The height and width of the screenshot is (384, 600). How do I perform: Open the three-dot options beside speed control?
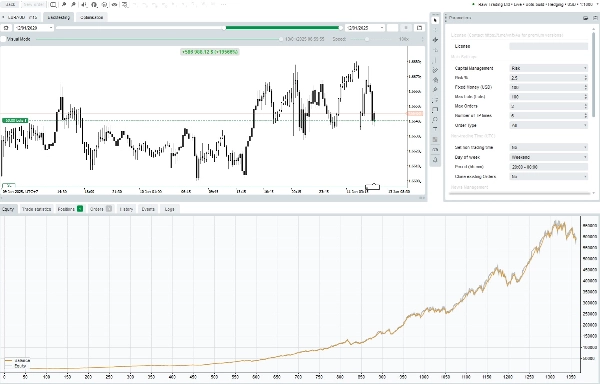pos(422,39)
